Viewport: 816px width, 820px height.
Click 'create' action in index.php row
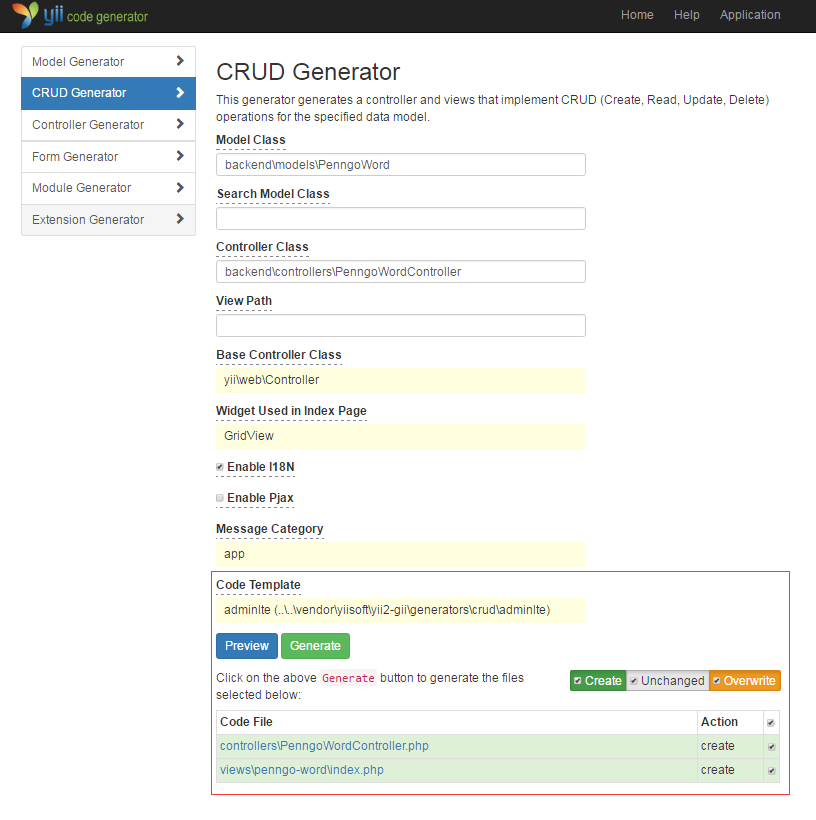point(718,770)
